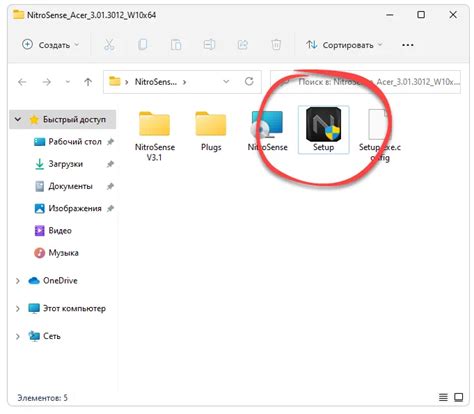Open the Сортировать sort dropdown
This screenshot has width=474, height=414.
[344, 45]
